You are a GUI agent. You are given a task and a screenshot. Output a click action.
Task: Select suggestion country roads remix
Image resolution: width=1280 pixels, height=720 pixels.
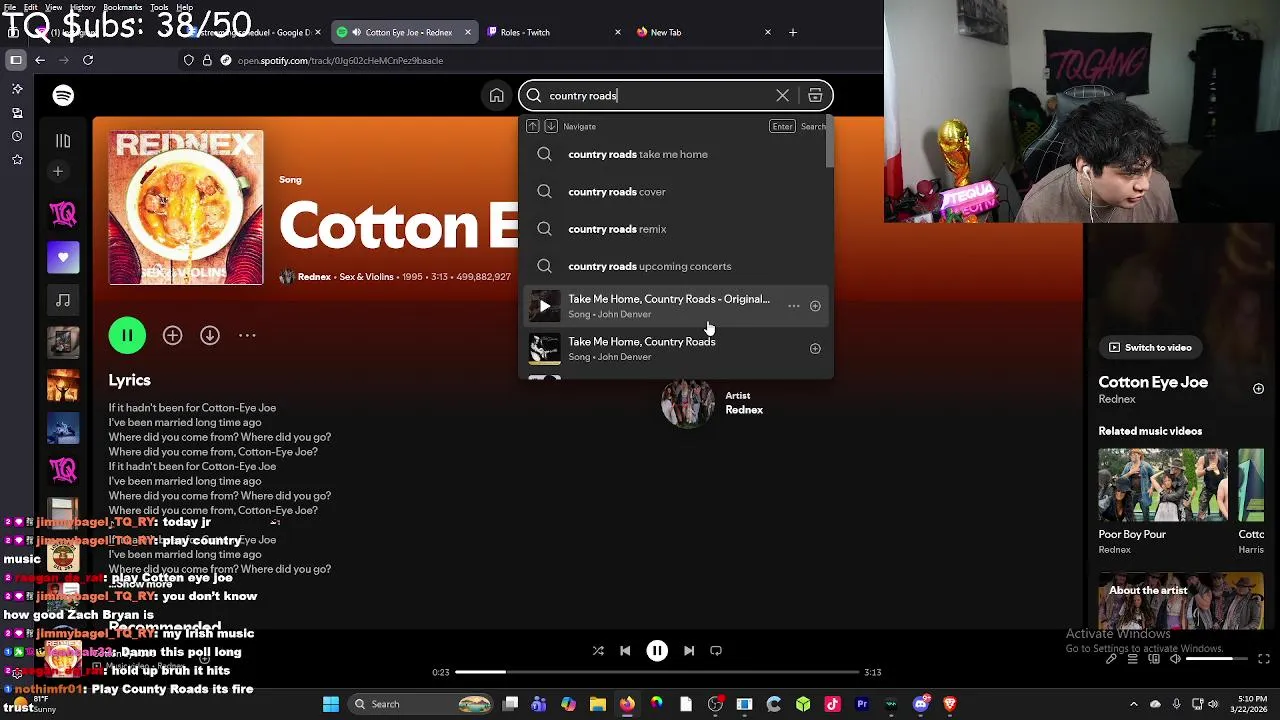675,229
